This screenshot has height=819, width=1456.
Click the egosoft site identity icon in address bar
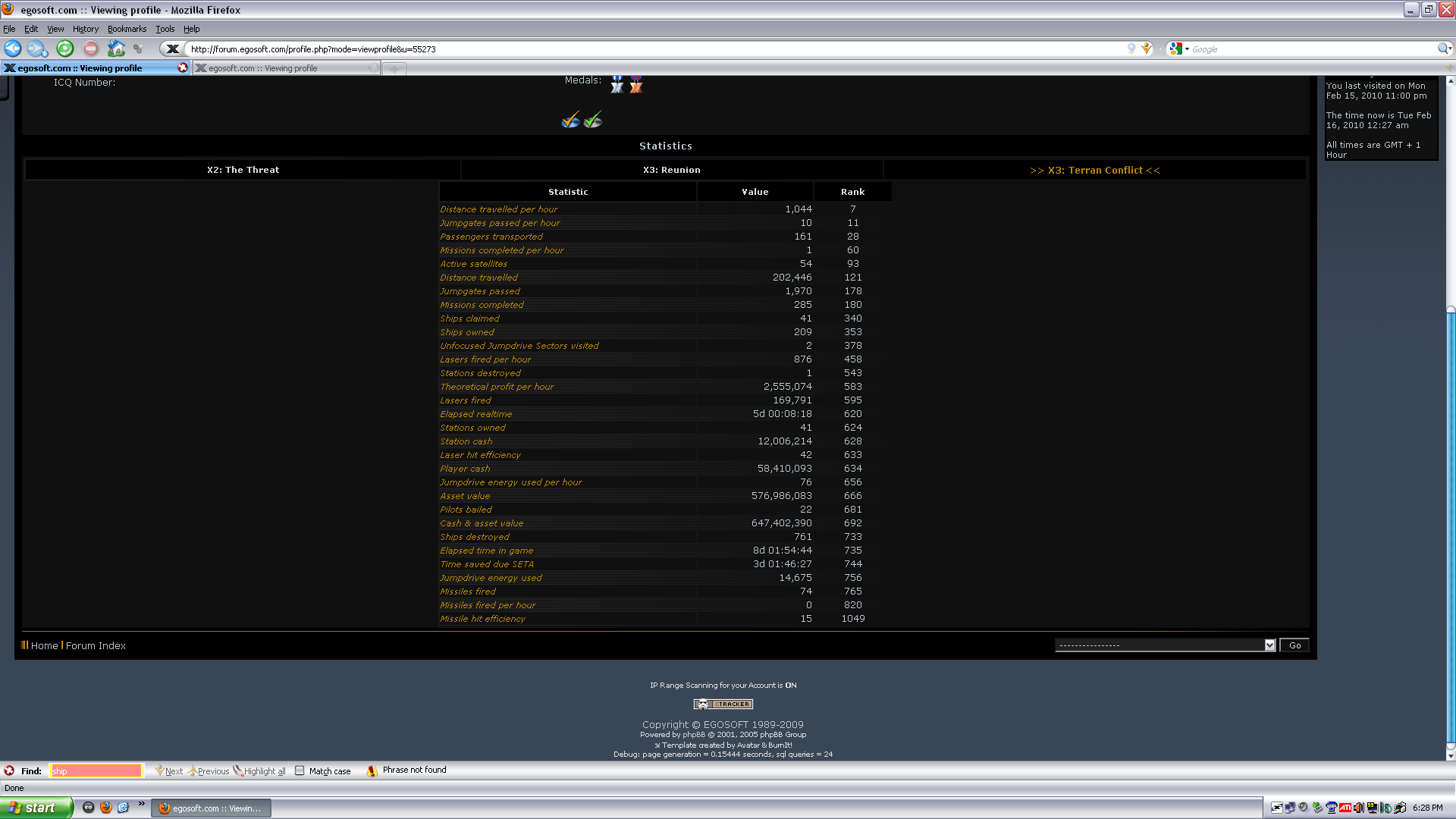click(x=173, y=49)
